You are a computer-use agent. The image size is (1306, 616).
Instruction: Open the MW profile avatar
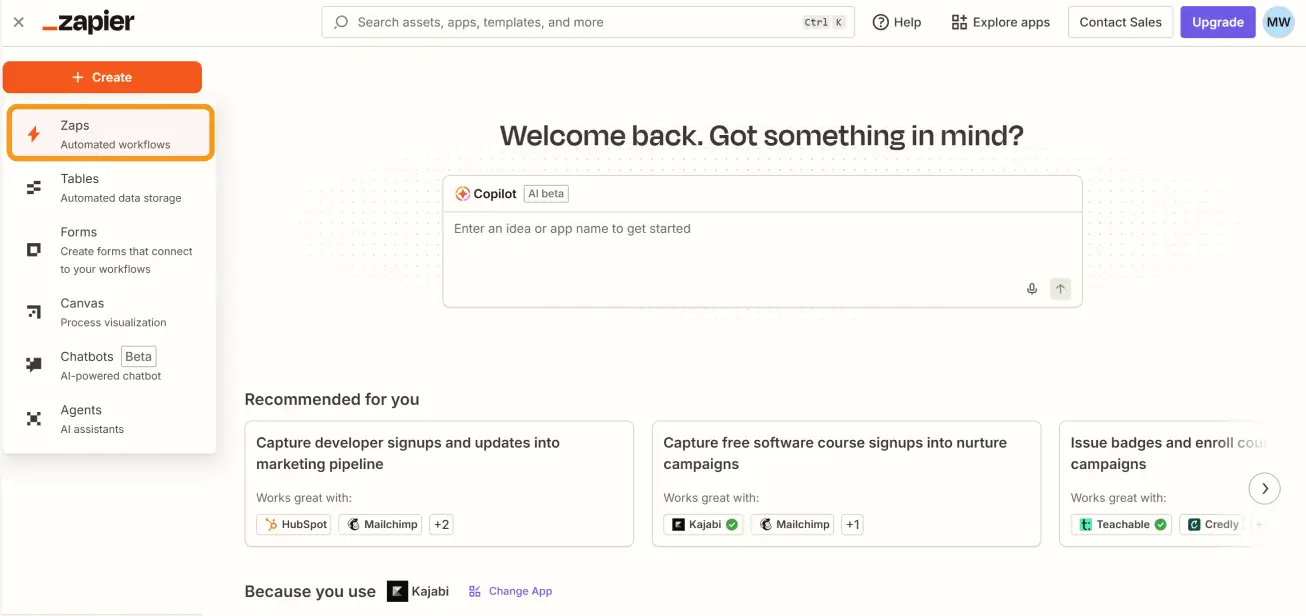[1278, 22]
